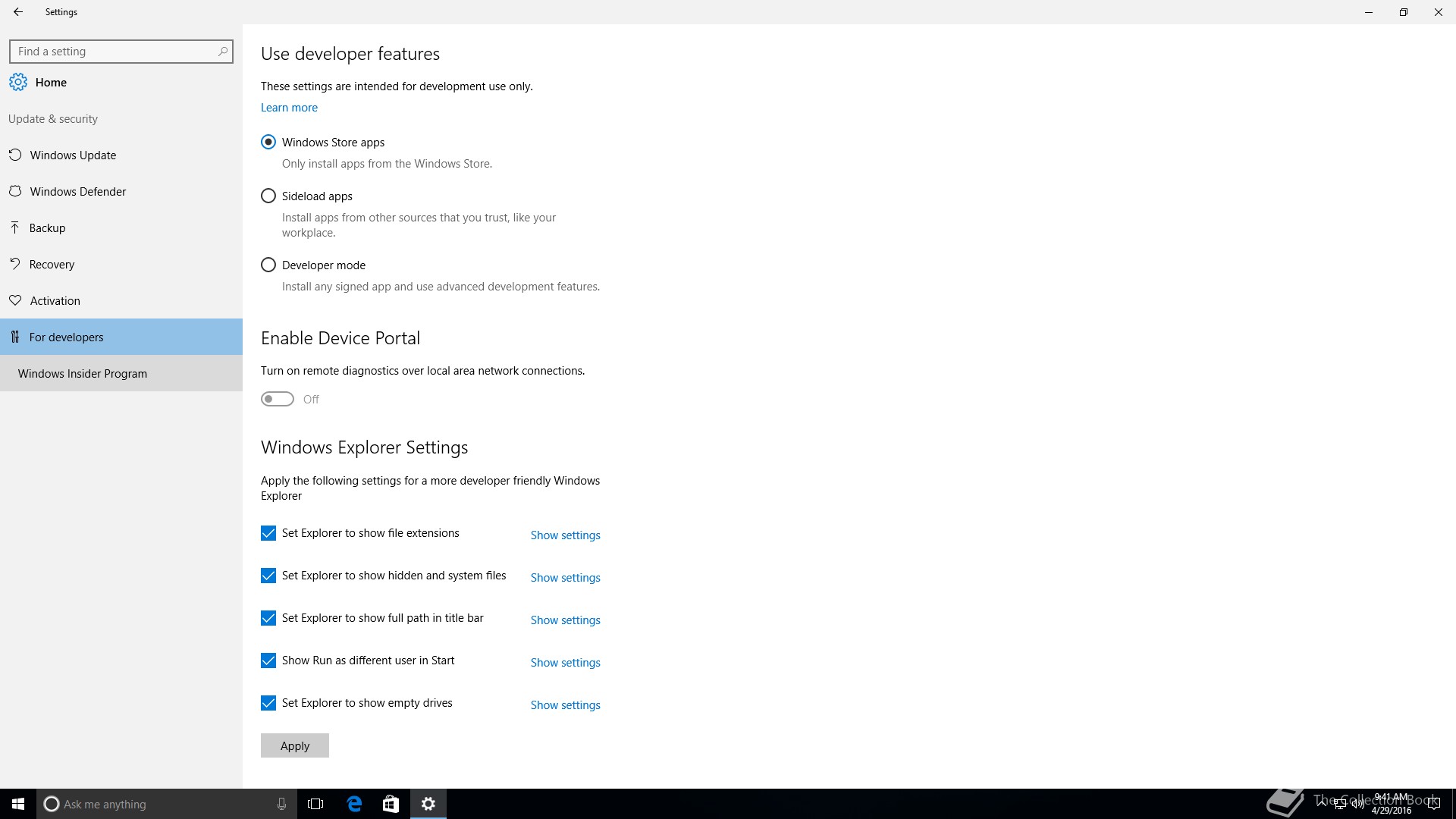Uncheck show full path in title bar
Screen dimensions: 1456x819
(268, 618)
